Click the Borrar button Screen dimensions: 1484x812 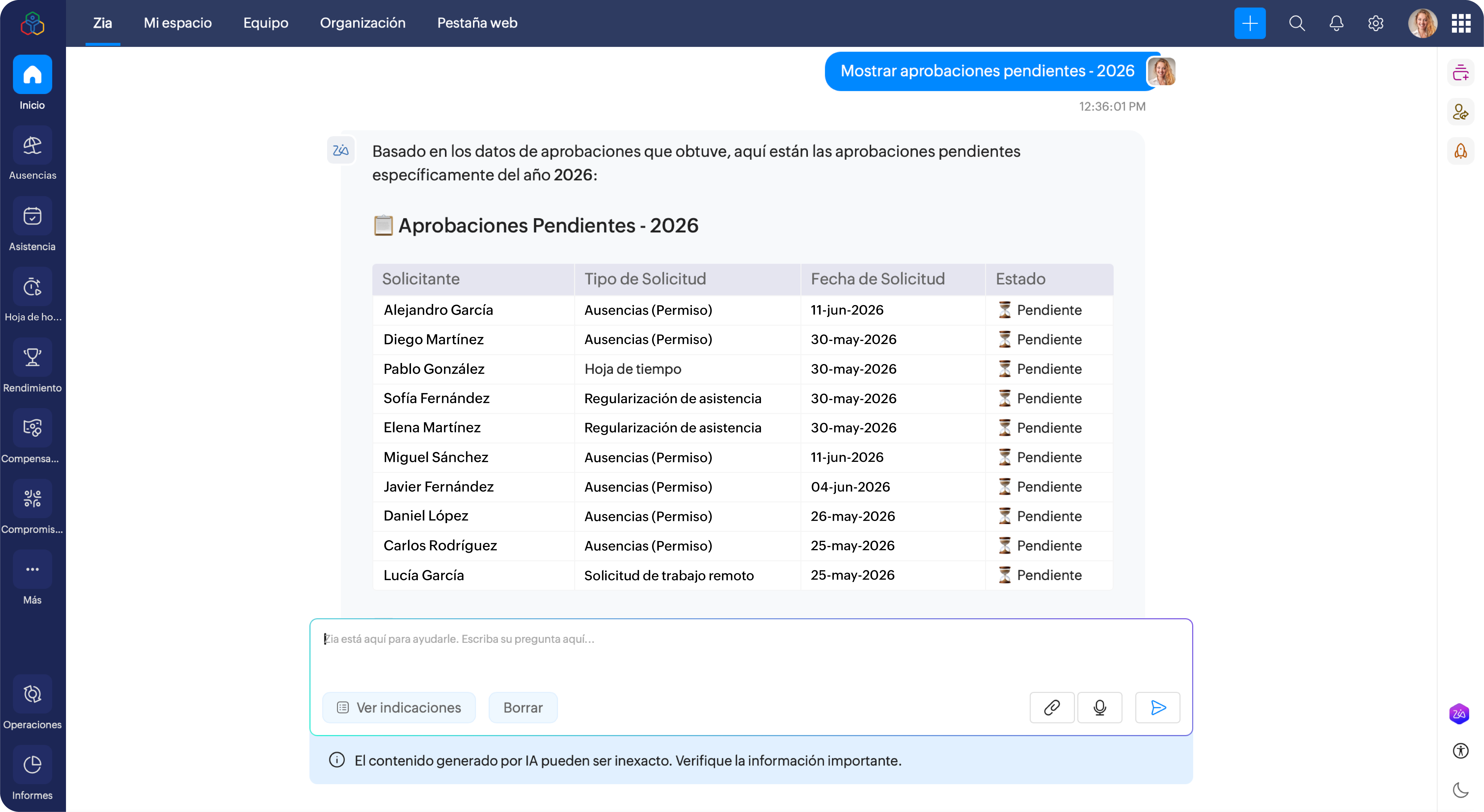522,707
